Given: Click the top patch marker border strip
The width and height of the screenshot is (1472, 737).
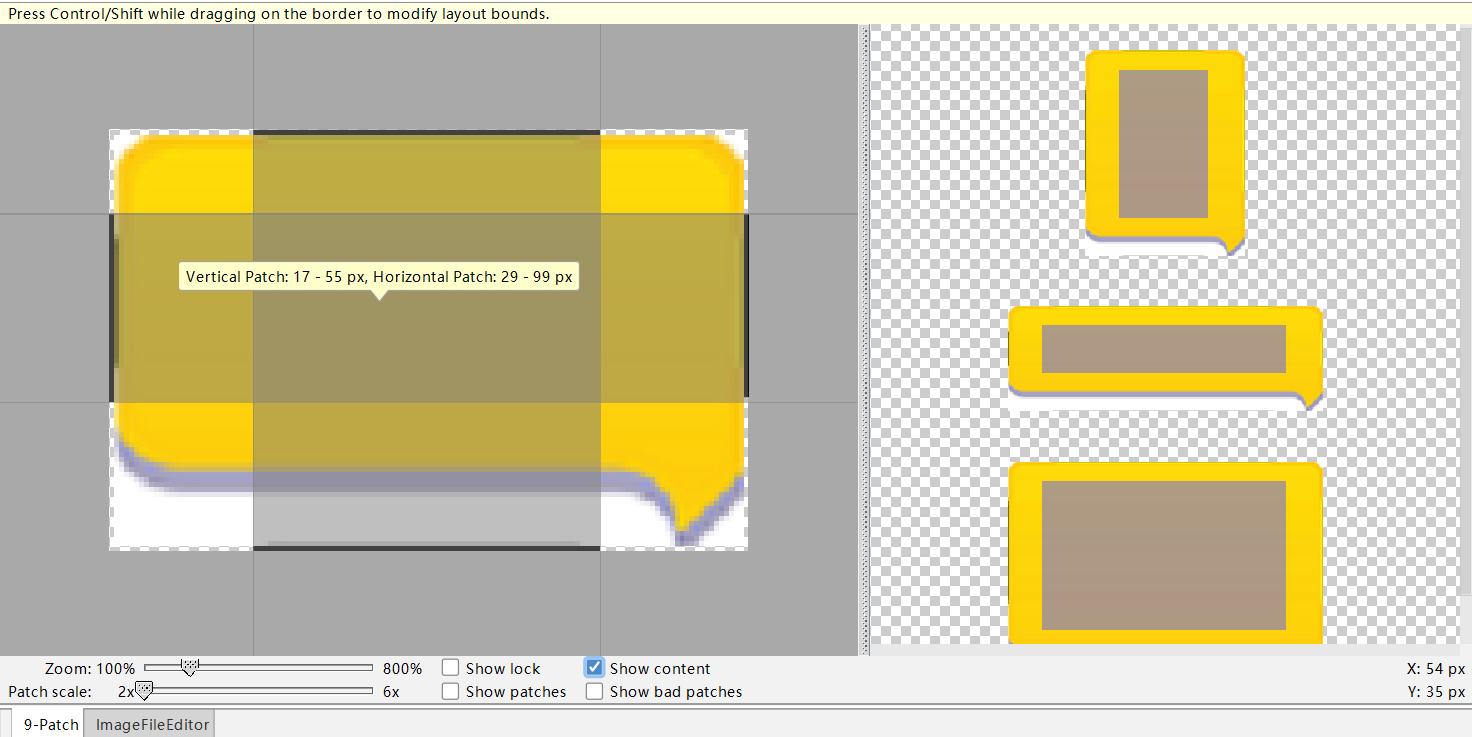Looking at the screenshot, I should [x=427, y=130].
